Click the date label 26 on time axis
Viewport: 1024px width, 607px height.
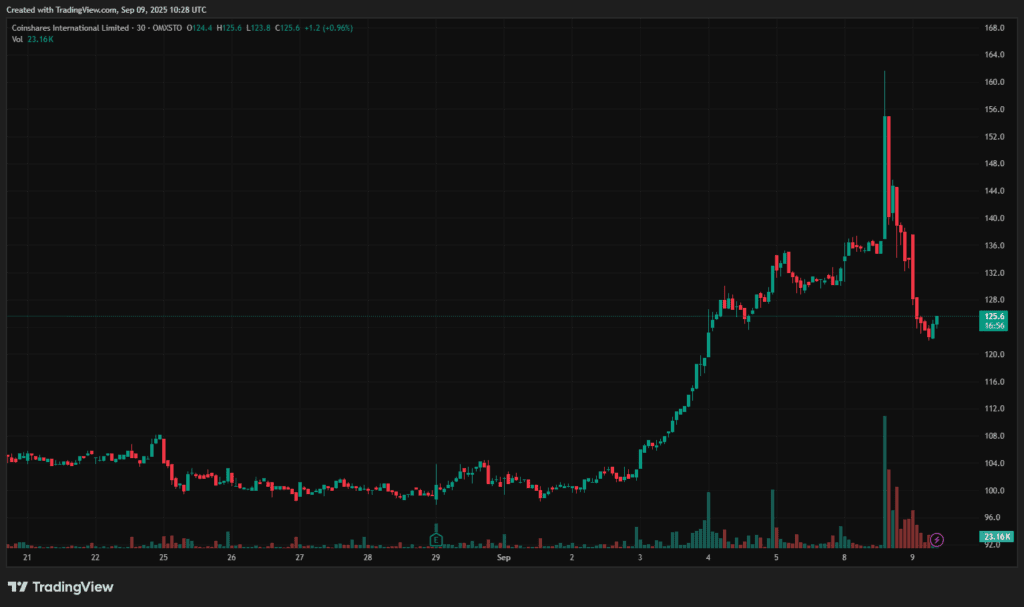(x=231, y=557)
